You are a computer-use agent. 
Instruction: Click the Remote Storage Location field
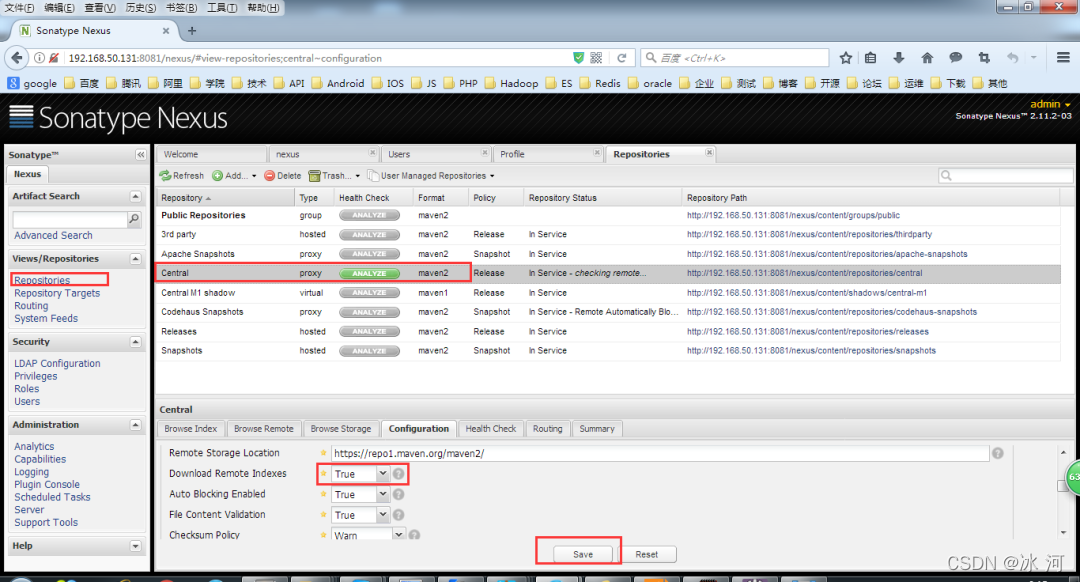click(x=660, y=453)
